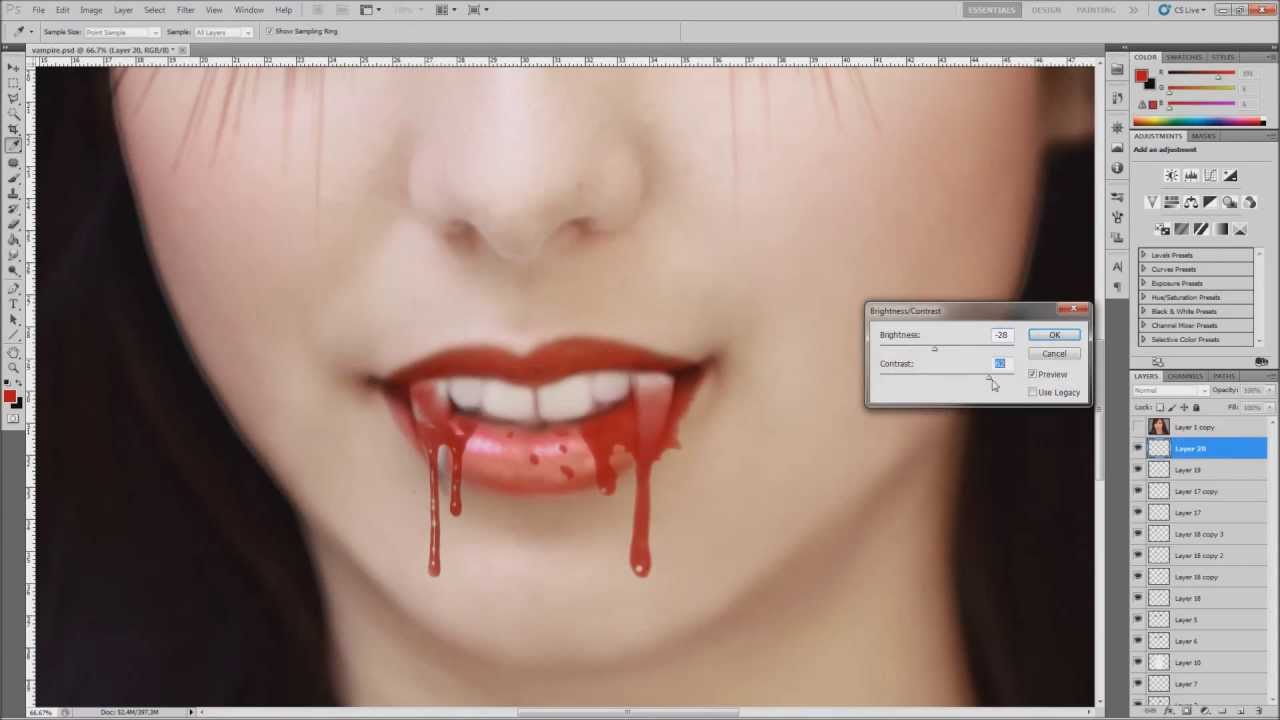Click the Contrast value input field
1280x720 pixels.
(x=1001, y=363)
